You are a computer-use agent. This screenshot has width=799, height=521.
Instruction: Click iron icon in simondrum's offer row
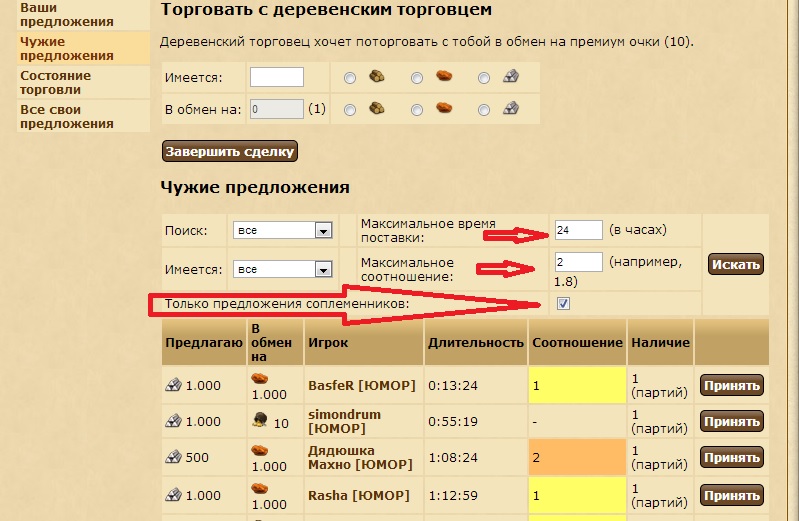tap(173, 421)
